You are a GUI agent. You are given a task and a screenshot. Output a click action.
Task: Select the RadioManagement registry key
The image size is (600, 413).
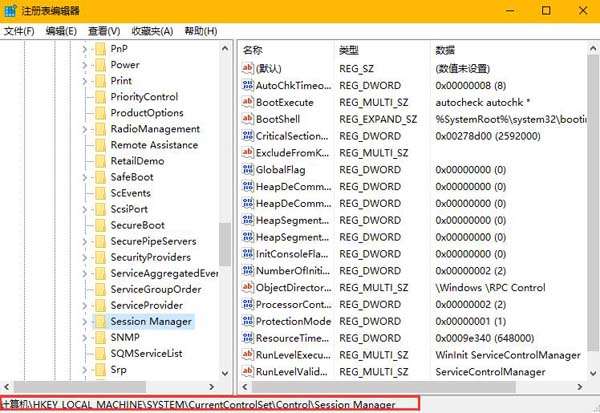click(155, 129)
